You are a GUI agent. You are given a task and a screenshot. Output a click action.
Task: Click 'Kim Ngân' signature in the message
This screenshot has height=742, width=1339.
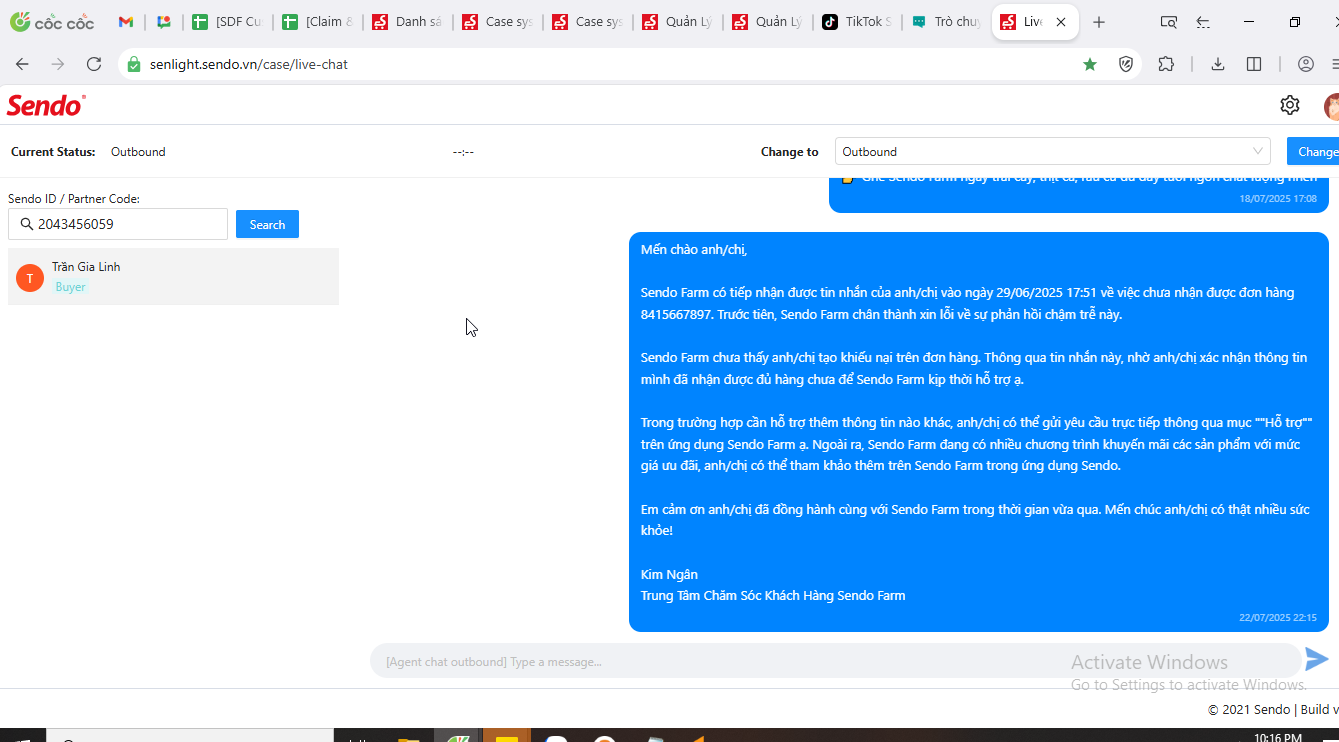coord(669,574)
